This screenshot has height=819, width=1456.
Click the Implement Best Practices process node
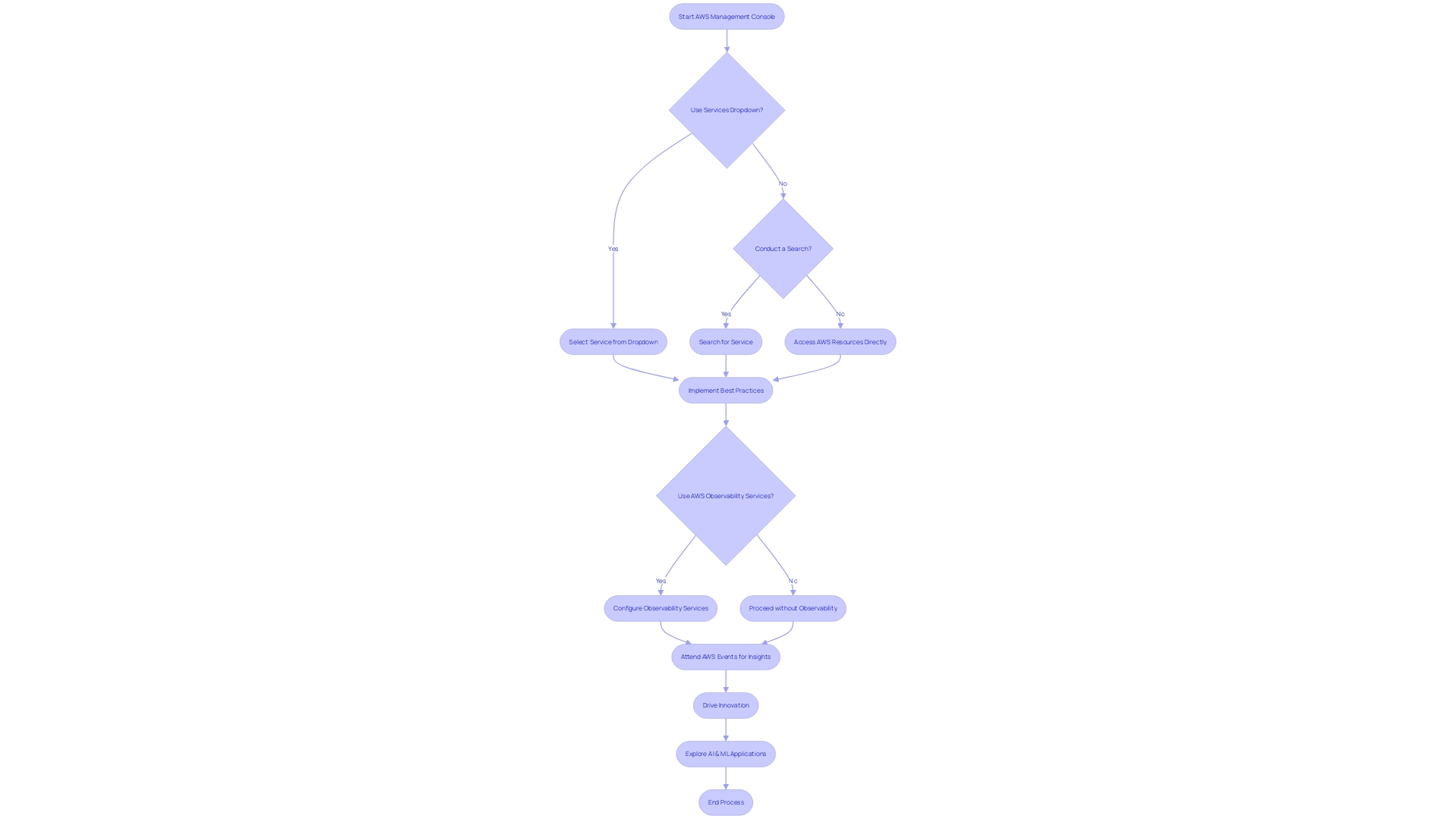tap(725, 390)
